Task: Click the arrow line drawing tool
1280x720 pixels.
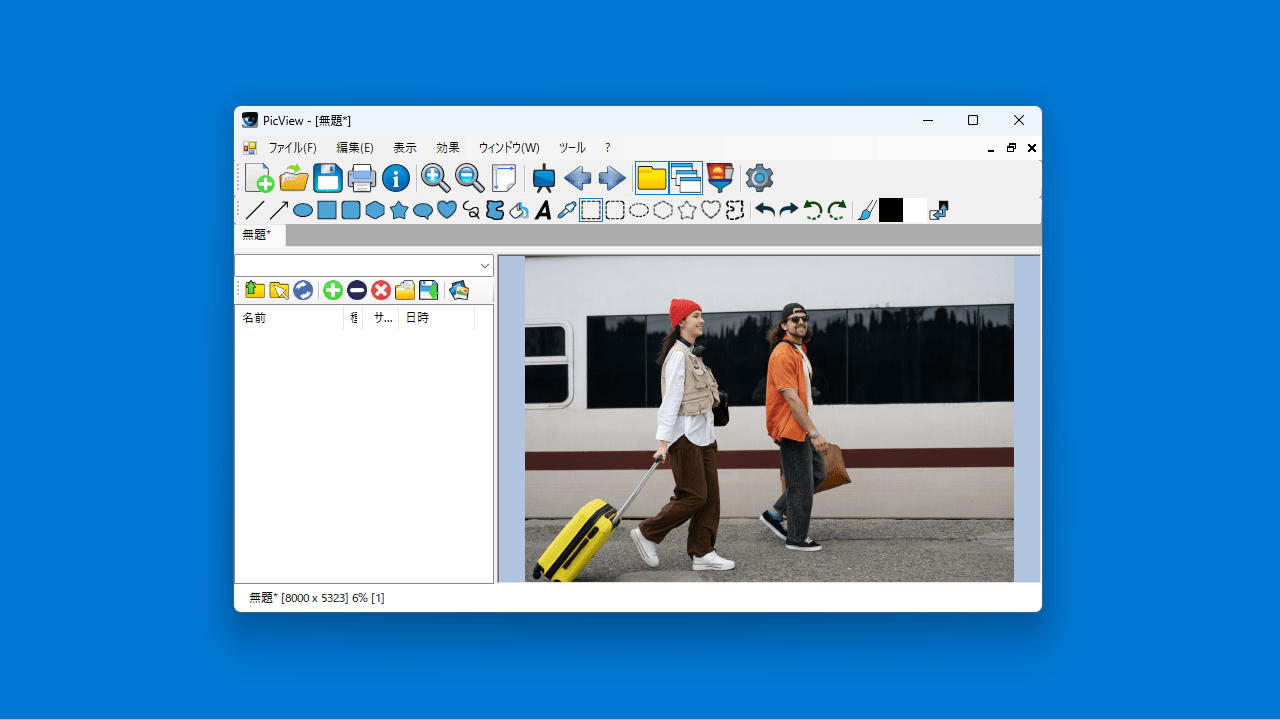Action: coord(279,210)
